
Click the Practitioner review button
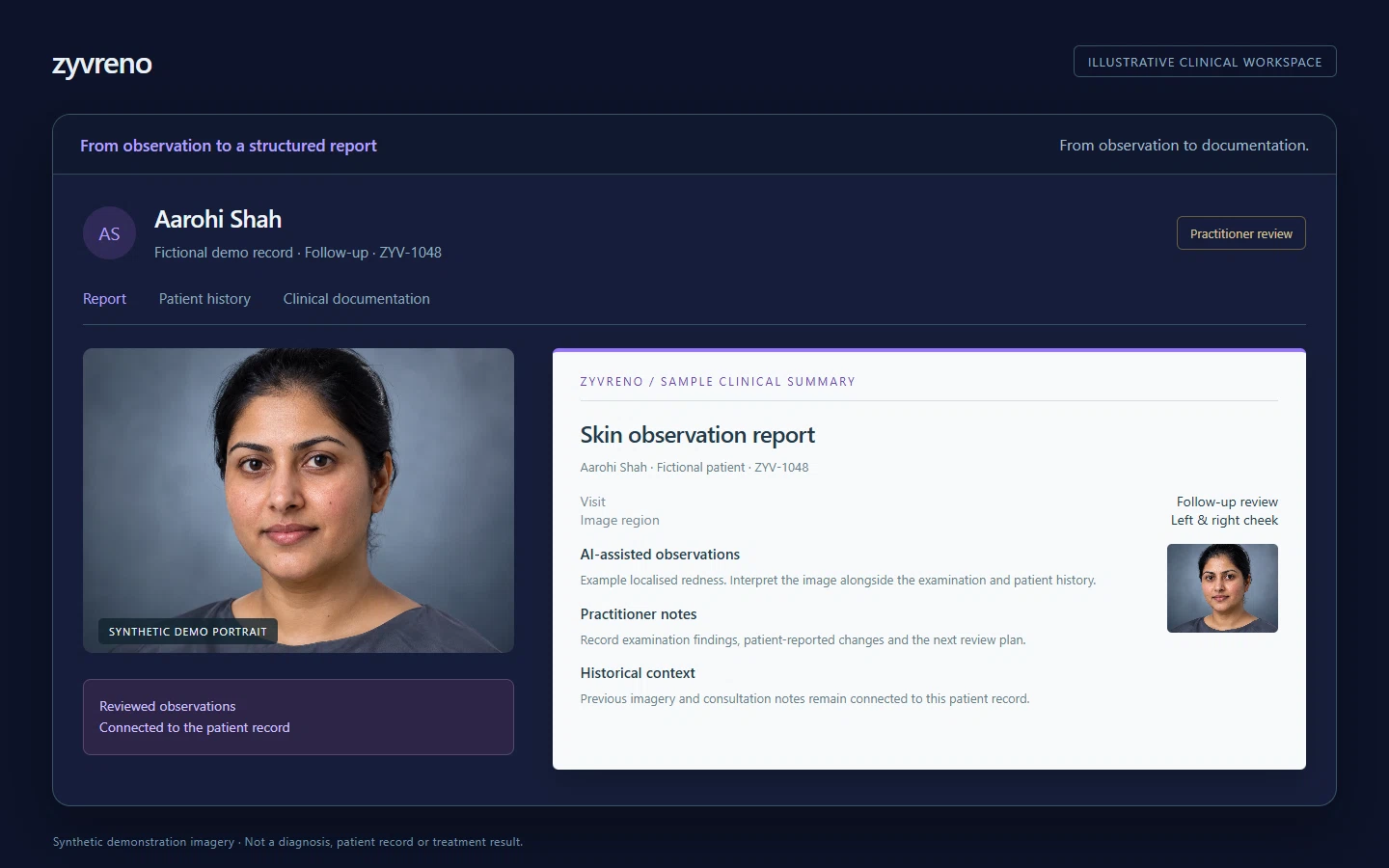[1240, 233]
